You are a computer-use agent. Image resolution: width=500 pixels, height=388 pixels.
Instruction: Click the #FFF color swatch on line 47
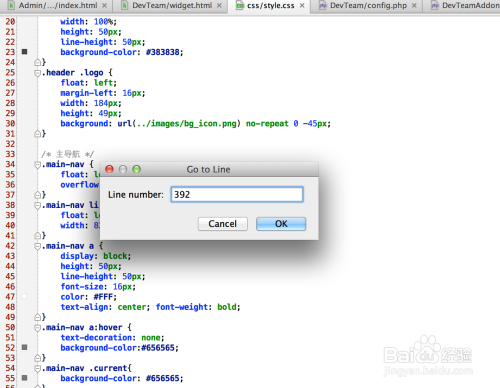click(24, 296)
